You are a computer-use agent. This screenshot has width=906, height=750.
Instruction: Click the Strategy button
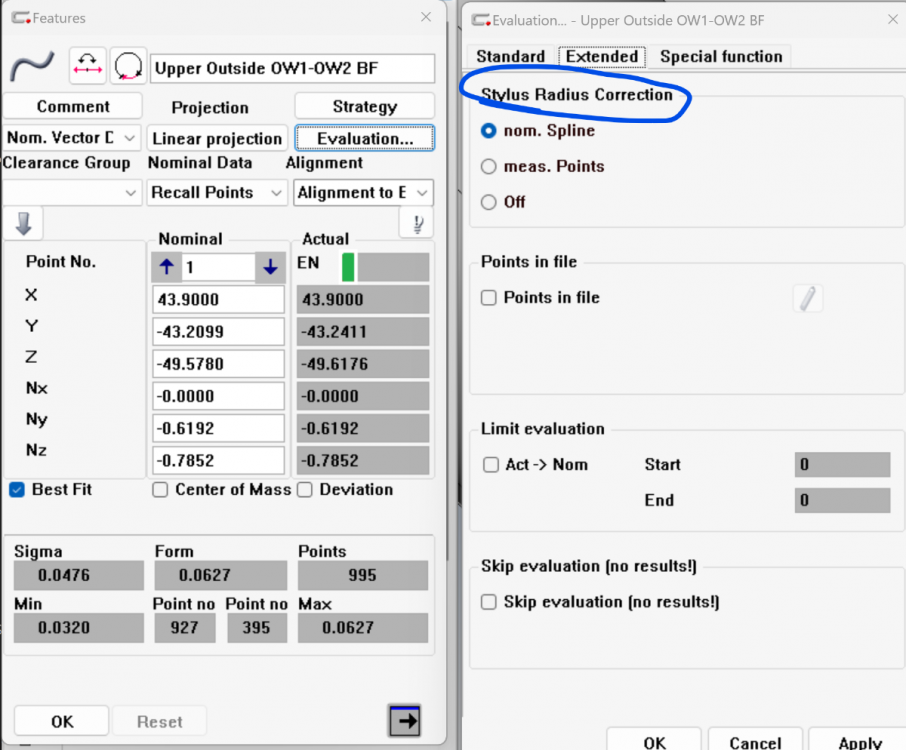tap(365, 106)
